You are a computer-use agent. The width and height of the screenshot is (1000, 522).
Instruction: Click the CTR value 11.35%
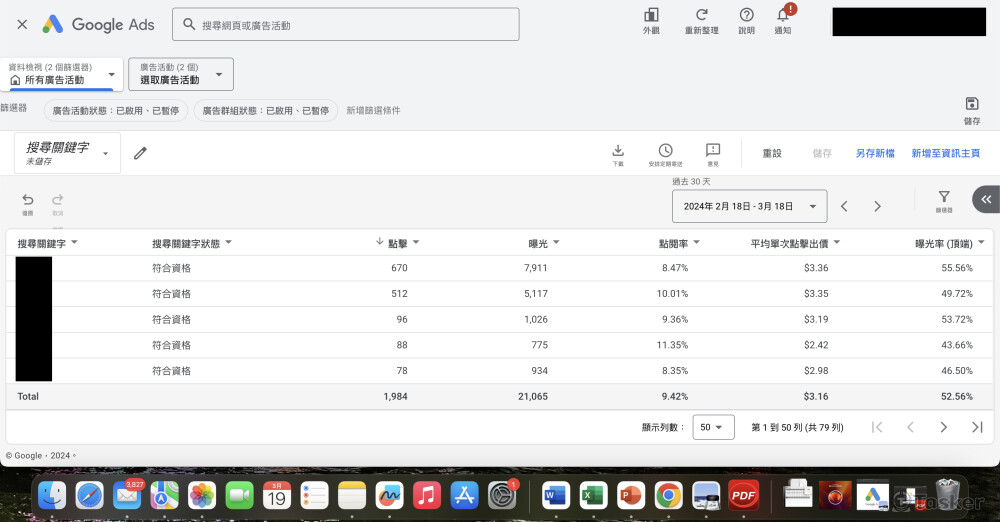pyautogui.click(x=672, y=345)
